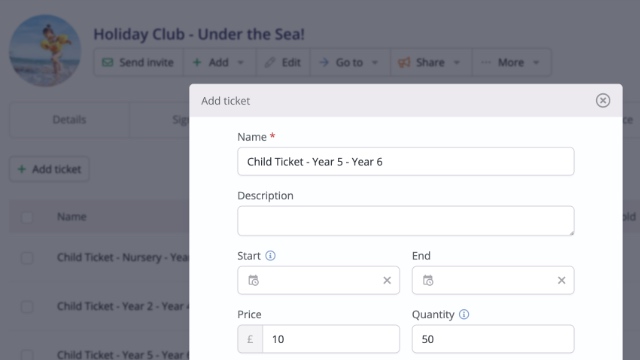Open the End date calendar picker

pyautogui.click(x=428, y=280)
